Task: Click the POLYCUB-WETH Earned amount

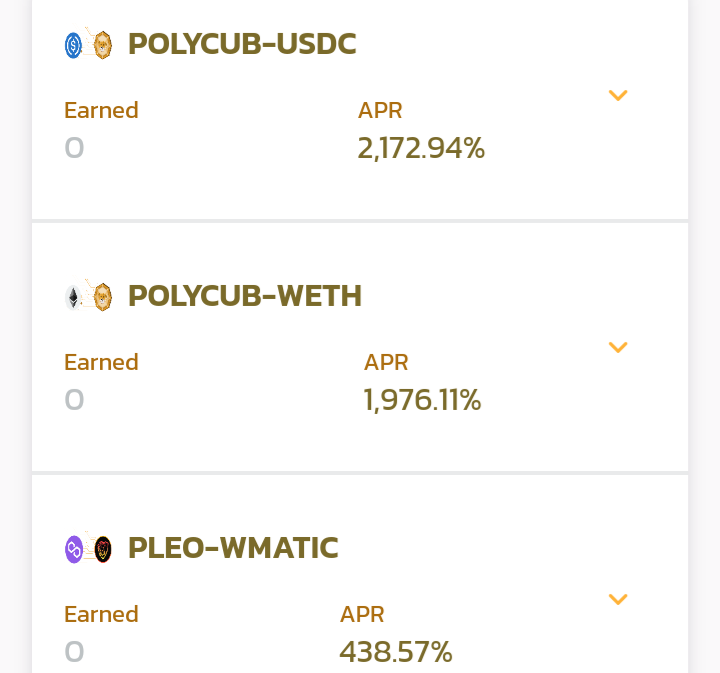Action: coord(74,400)
